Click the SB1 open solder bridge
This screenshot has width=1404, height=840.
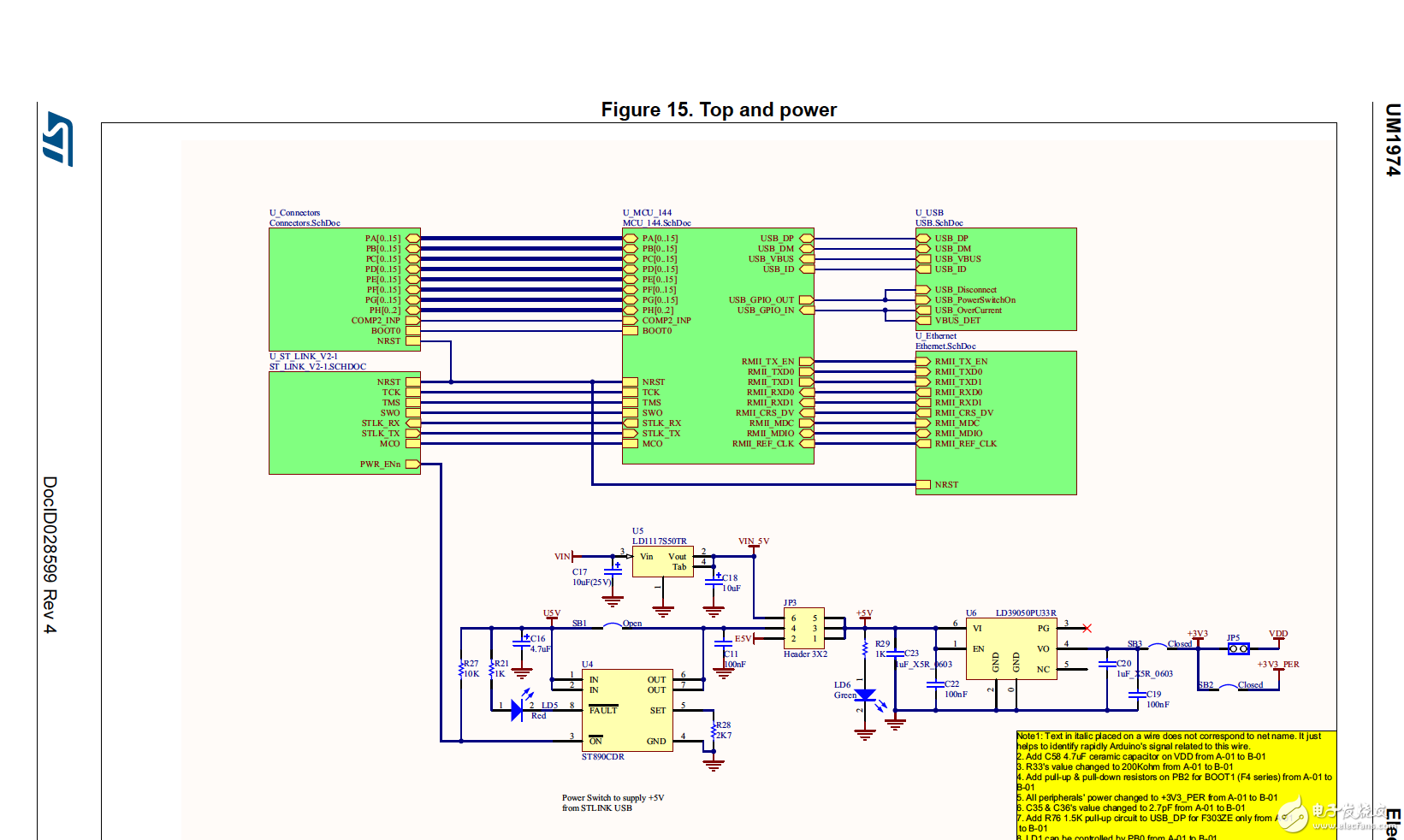(611, 625)
